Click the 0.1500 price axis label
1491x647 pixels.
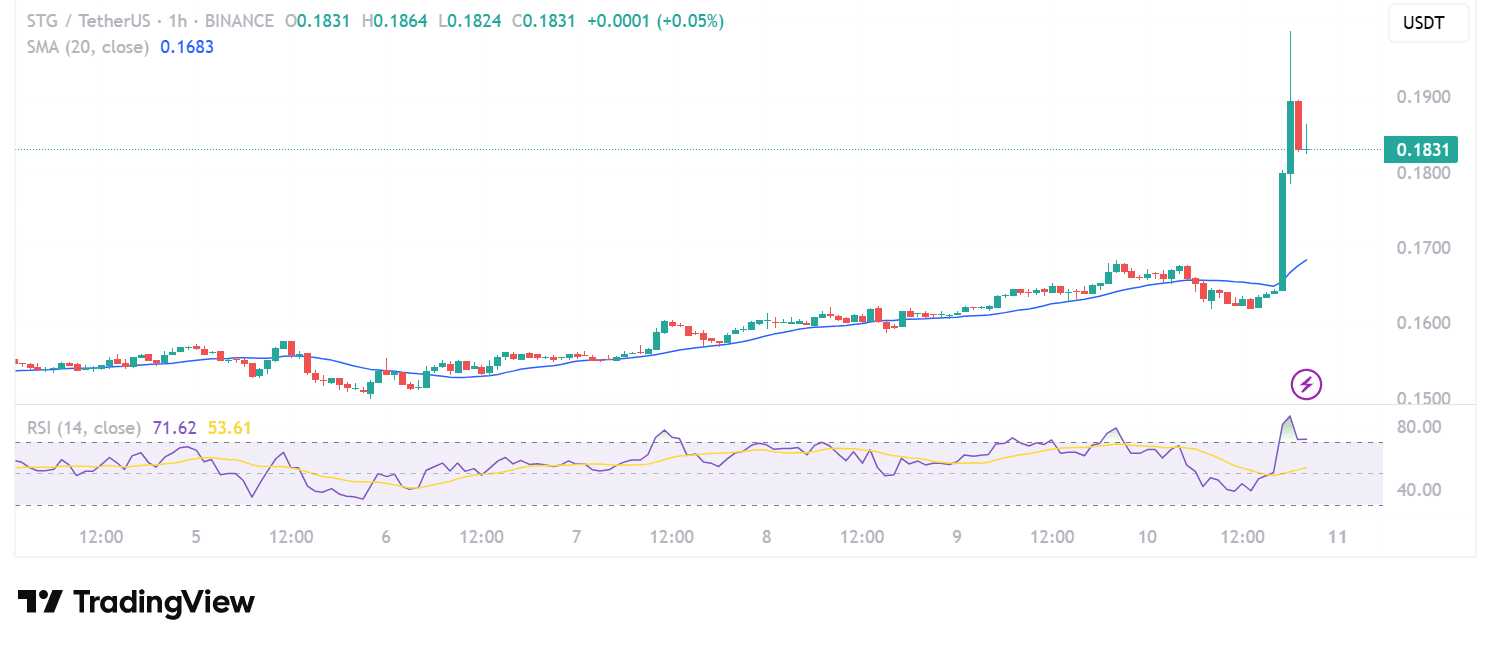(1422, 399)
